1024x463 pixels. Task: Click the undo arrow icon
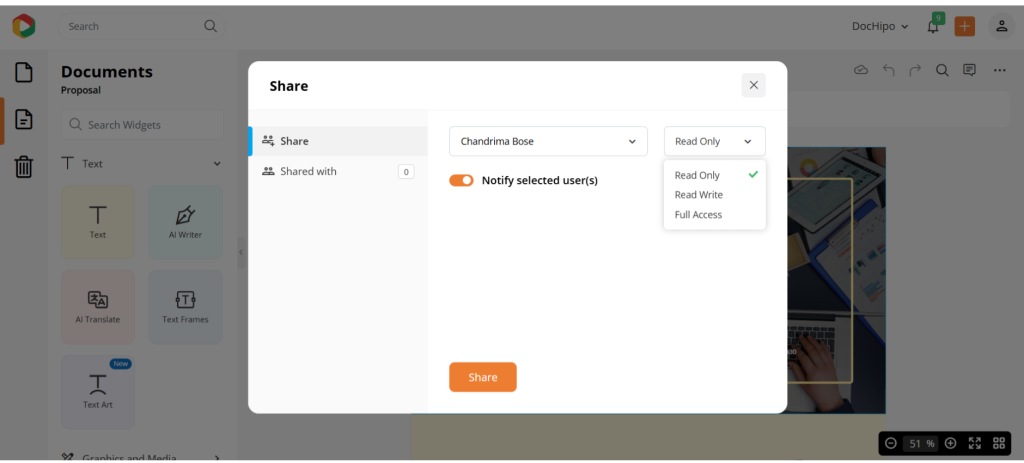coord(888,70)
